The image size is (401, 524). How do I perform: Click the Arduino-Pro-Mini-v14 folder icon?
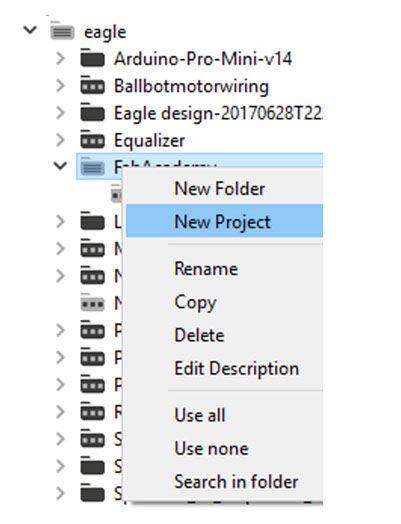(x=93, y=58)
